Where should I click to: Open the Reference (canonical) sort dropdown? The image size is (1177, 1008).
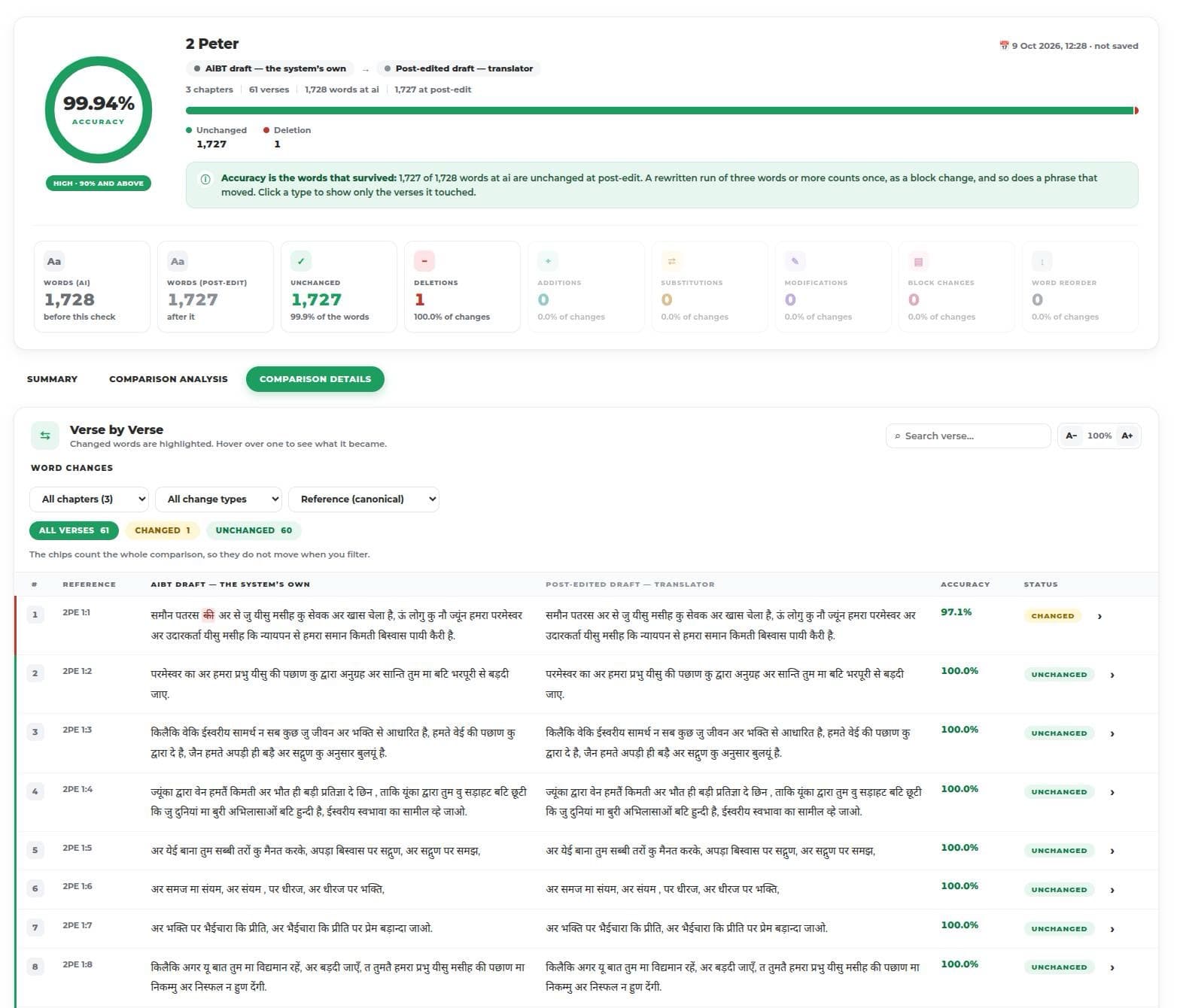click(x=363, y=499)
